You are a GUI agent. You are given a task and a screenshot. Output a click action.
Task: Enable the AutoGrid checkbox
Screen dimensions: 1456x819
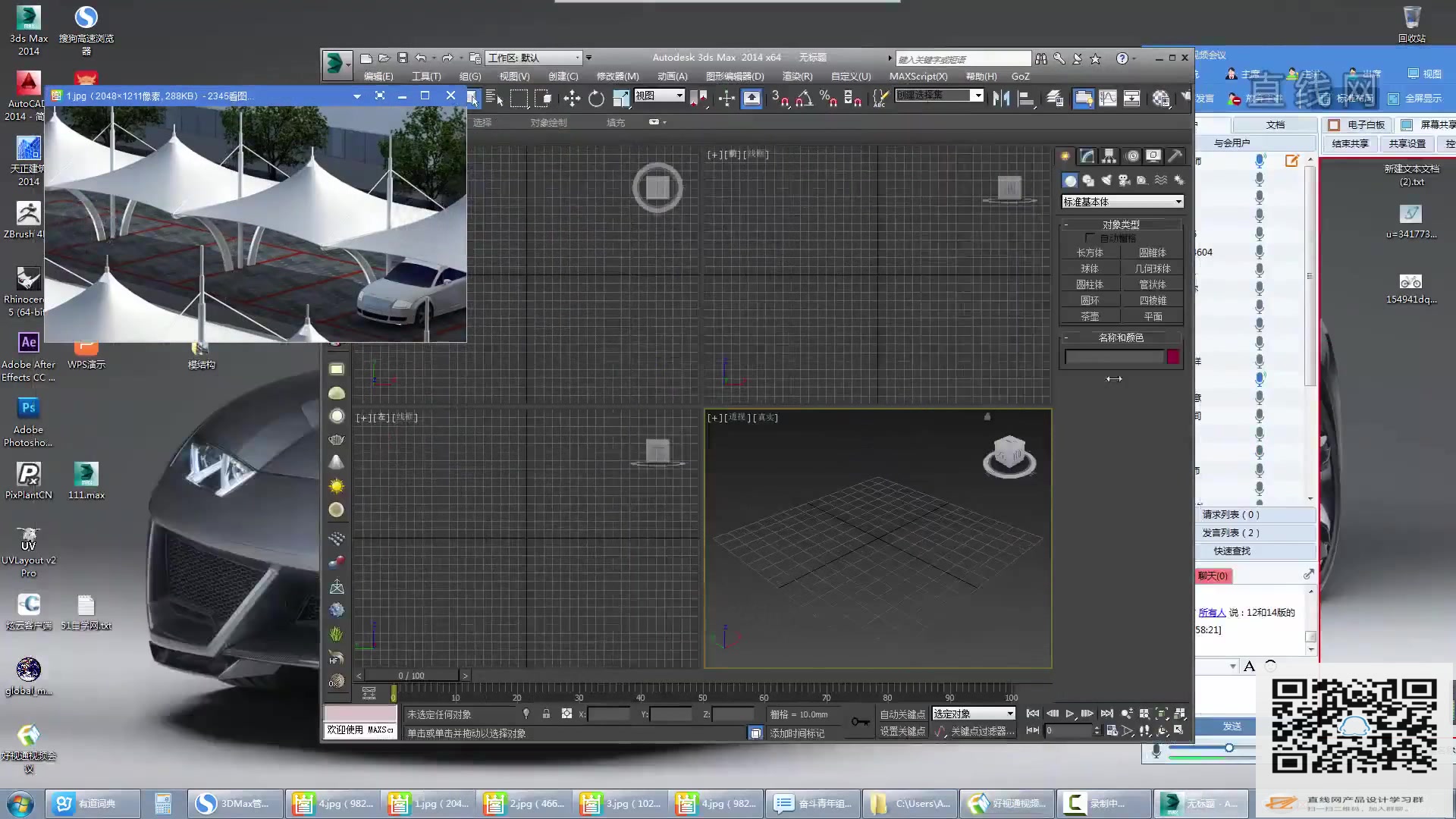click(1090, 238)
